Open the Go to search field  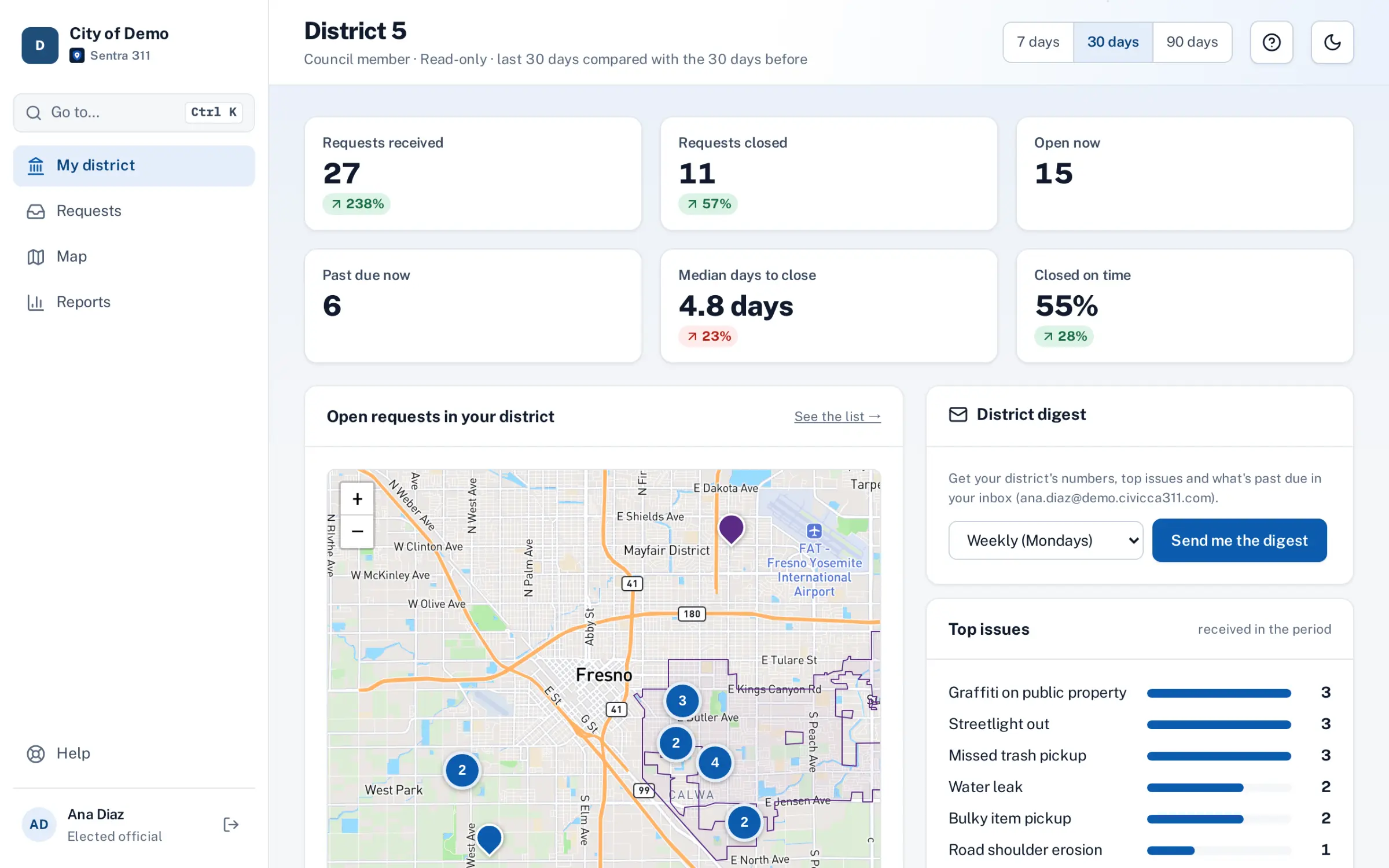point(134,112)
